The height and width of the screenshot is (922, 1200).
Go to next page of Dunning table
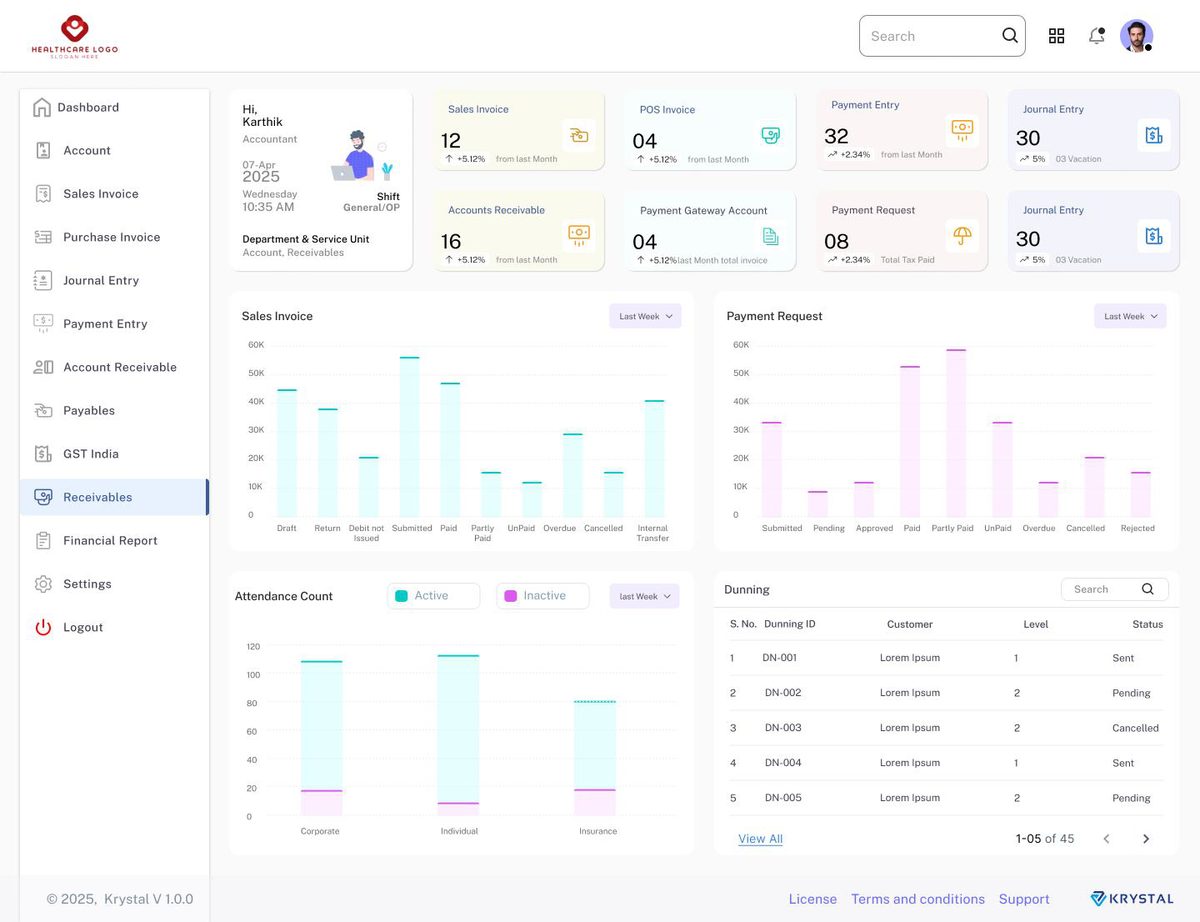(x=1146, y=839)
